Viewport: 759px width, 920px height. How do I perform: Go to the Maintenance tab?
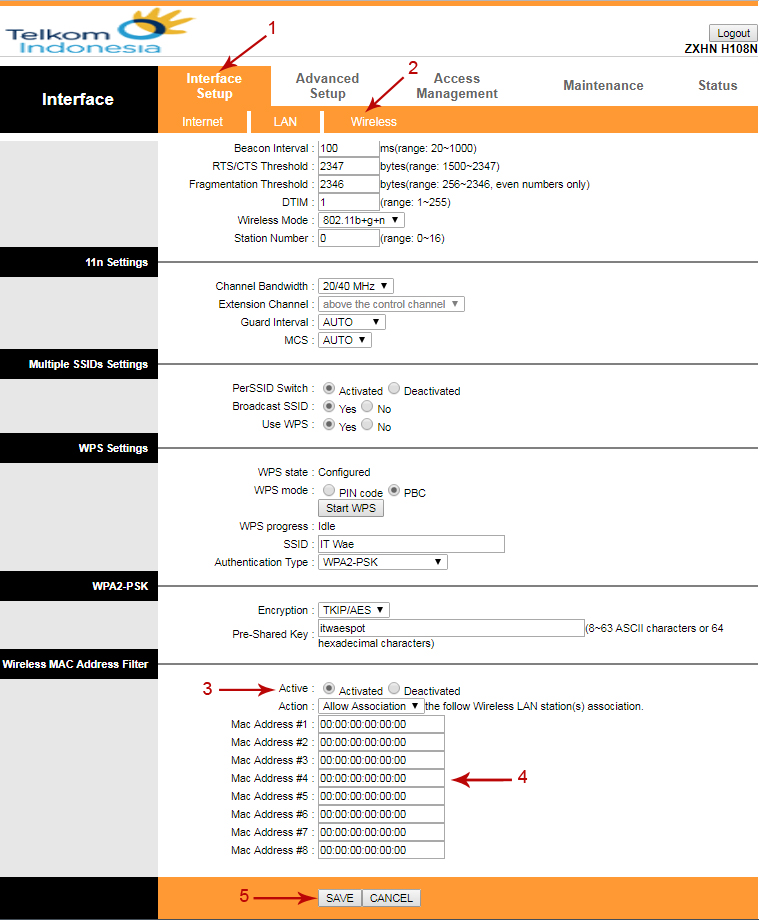click(x=603, y=86)
